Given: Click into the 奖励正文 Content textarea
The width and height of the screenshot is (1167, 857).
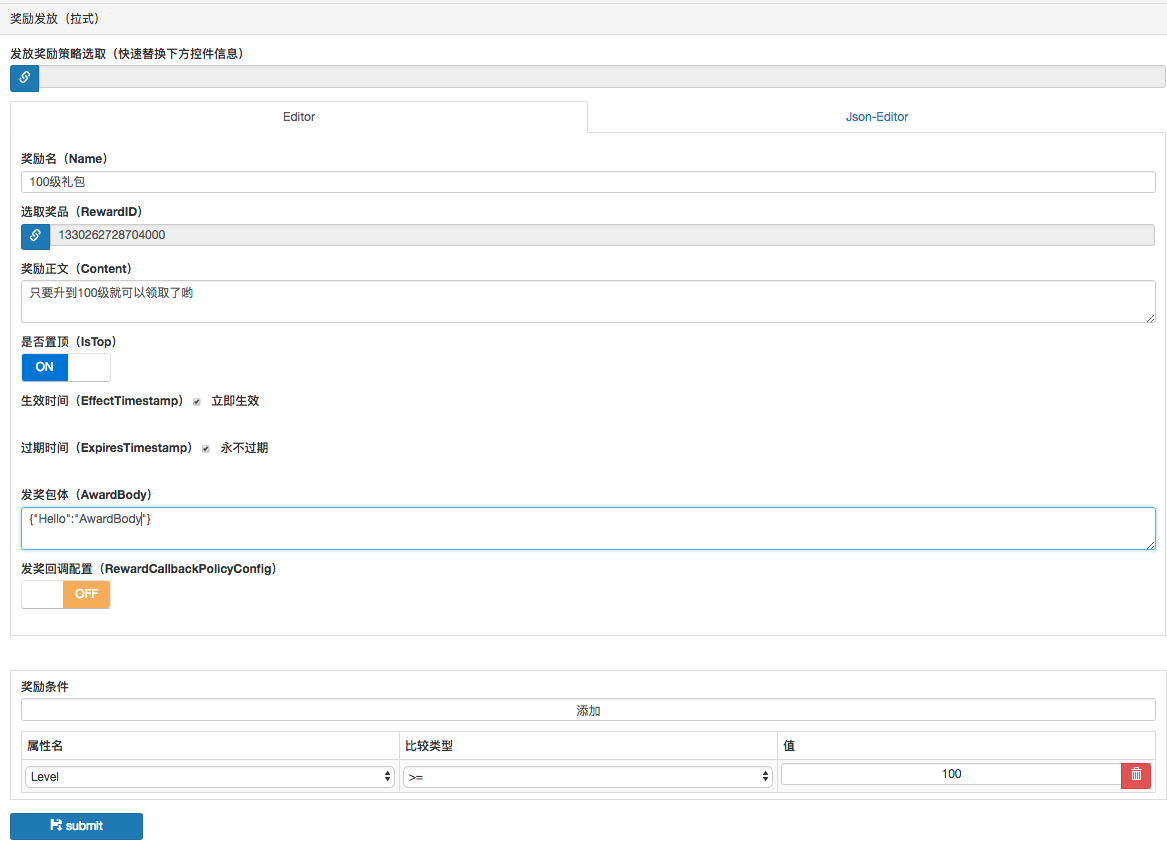Looking at the screenshot, I should coord(588,301).
